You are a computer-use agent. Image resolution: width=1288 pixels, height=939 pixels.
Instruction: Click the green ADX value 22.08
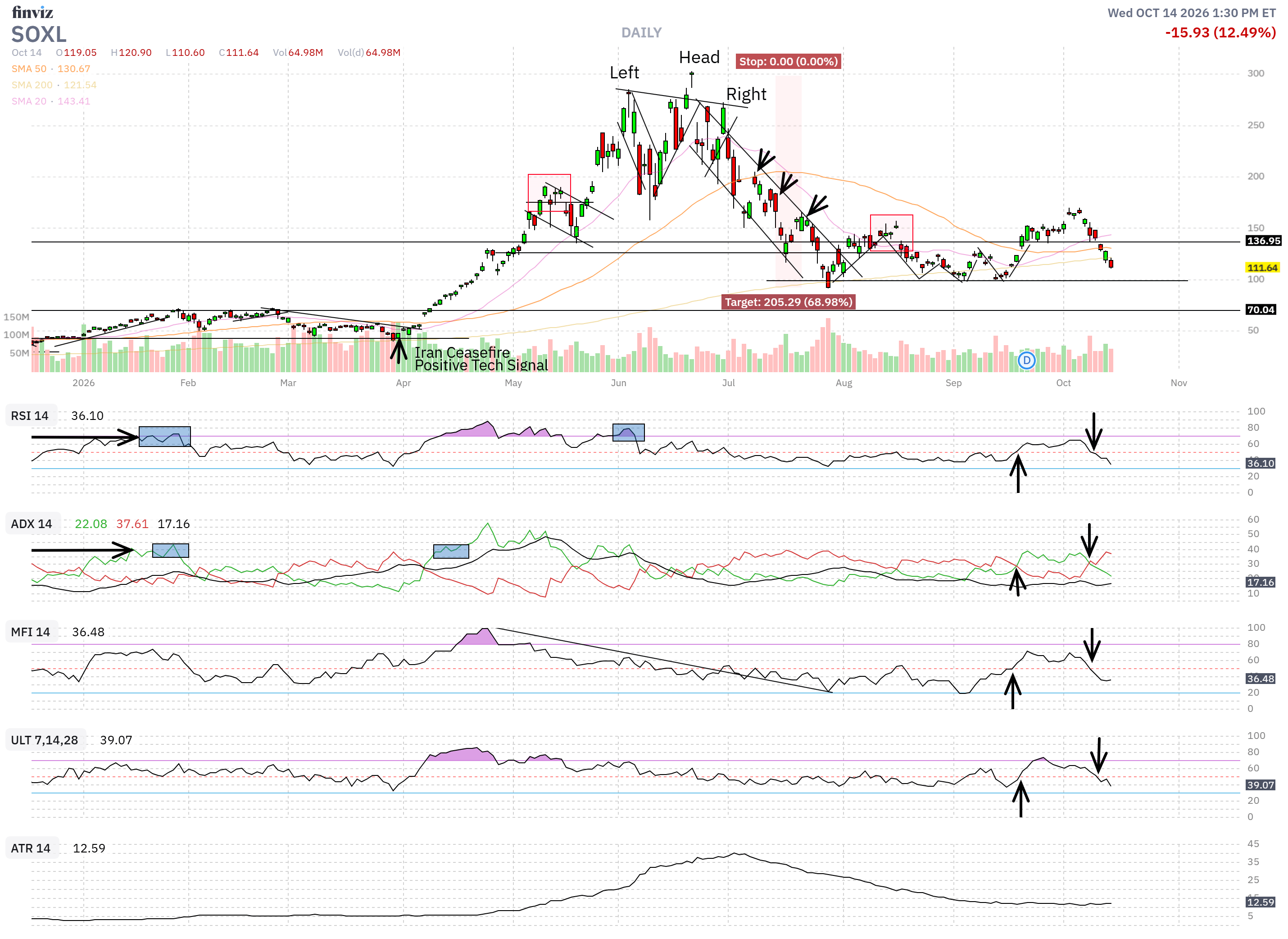click(x=91, y=524)
